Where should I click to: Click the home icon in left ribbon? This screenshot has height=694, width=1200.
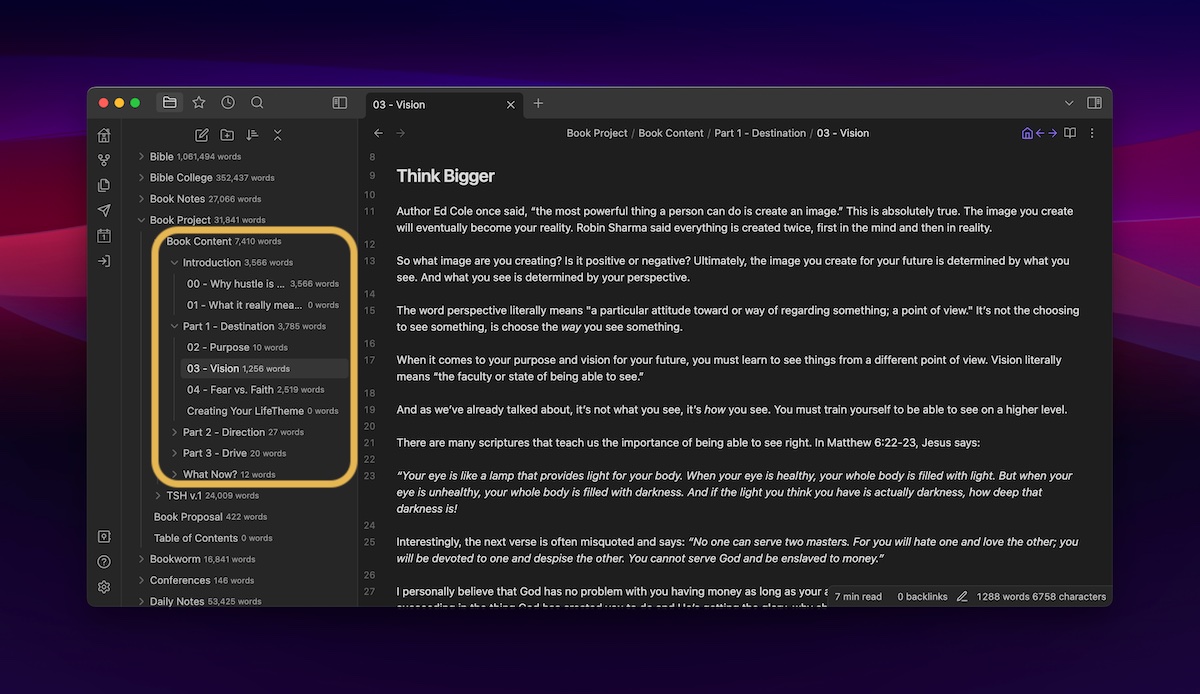pyautogui.click(x=104, y=135)
